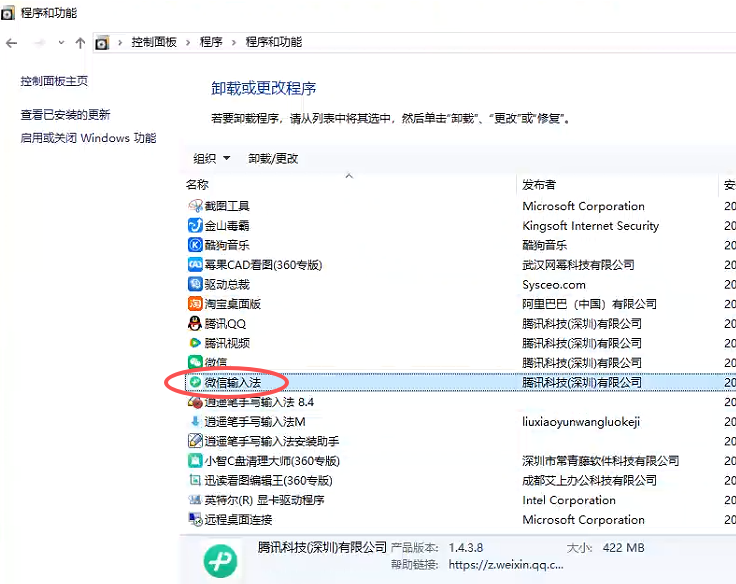Click the 逍遥笔手写输入法安装助手 pencil icon
The image size is (736, 584).
(195, 441)
